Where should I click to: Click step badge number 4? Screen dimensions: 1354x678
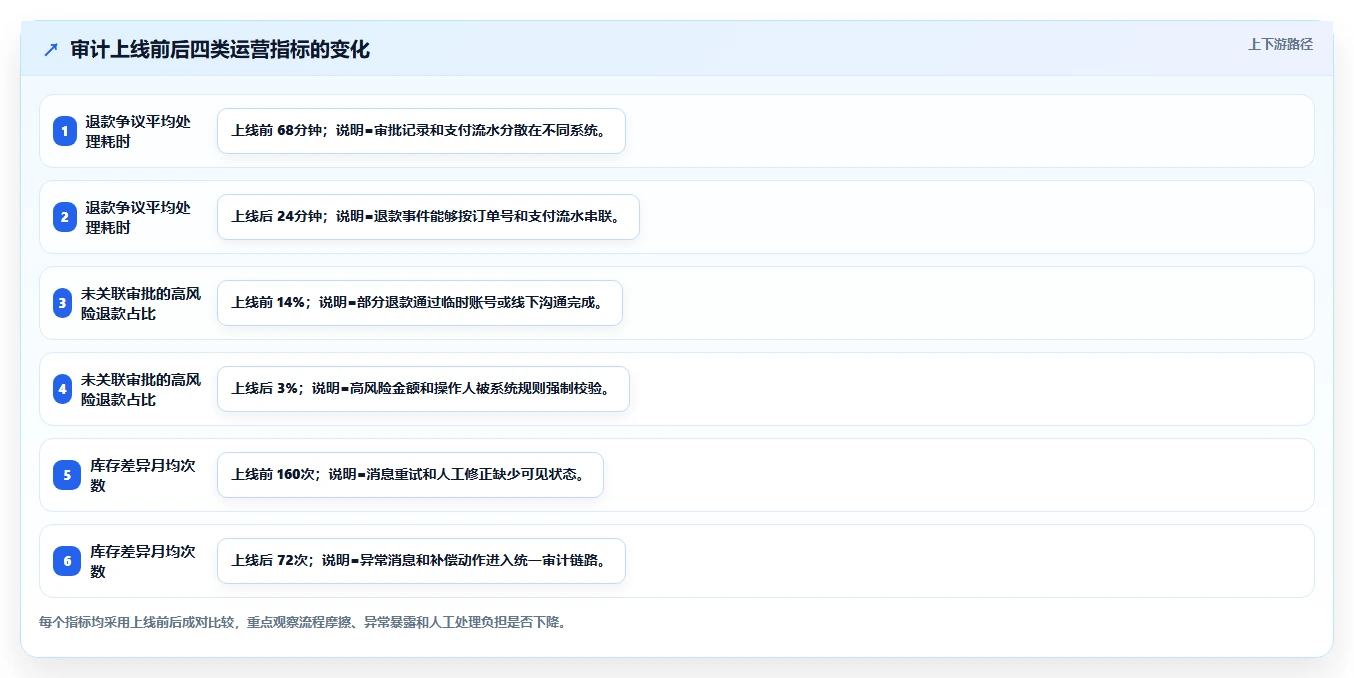(63, 389)
